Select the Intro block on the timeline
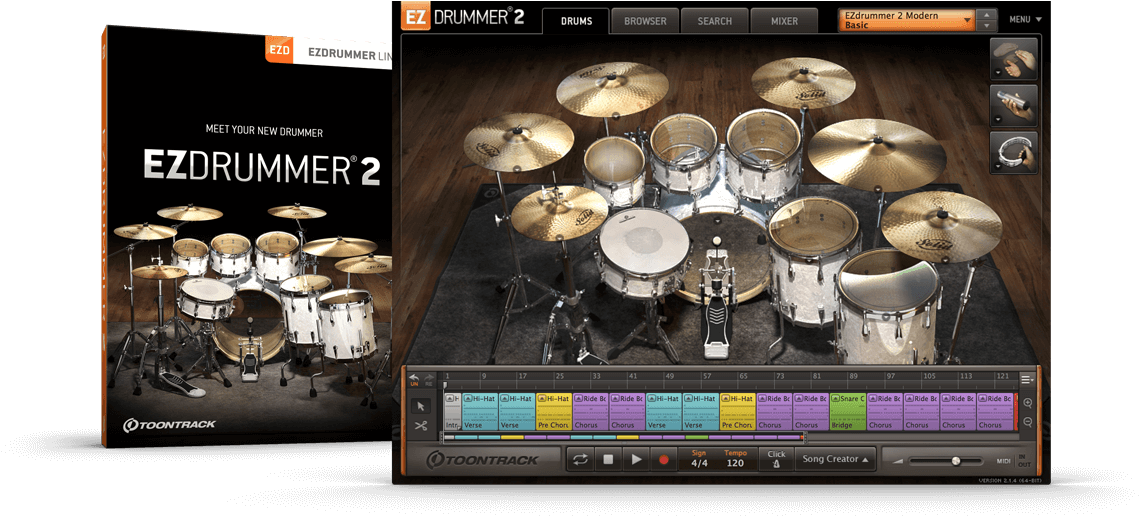This screenshot has width=1139, height=516. (452, 411)
